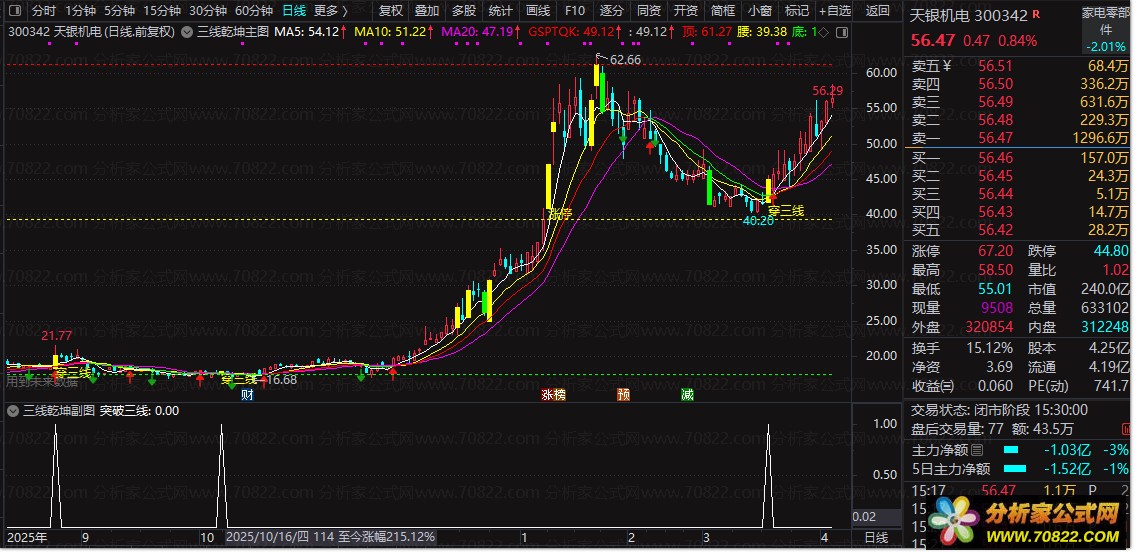Toggle 叠加 overlay mode
The image size is (1136, 553).
tap(427, 11)
